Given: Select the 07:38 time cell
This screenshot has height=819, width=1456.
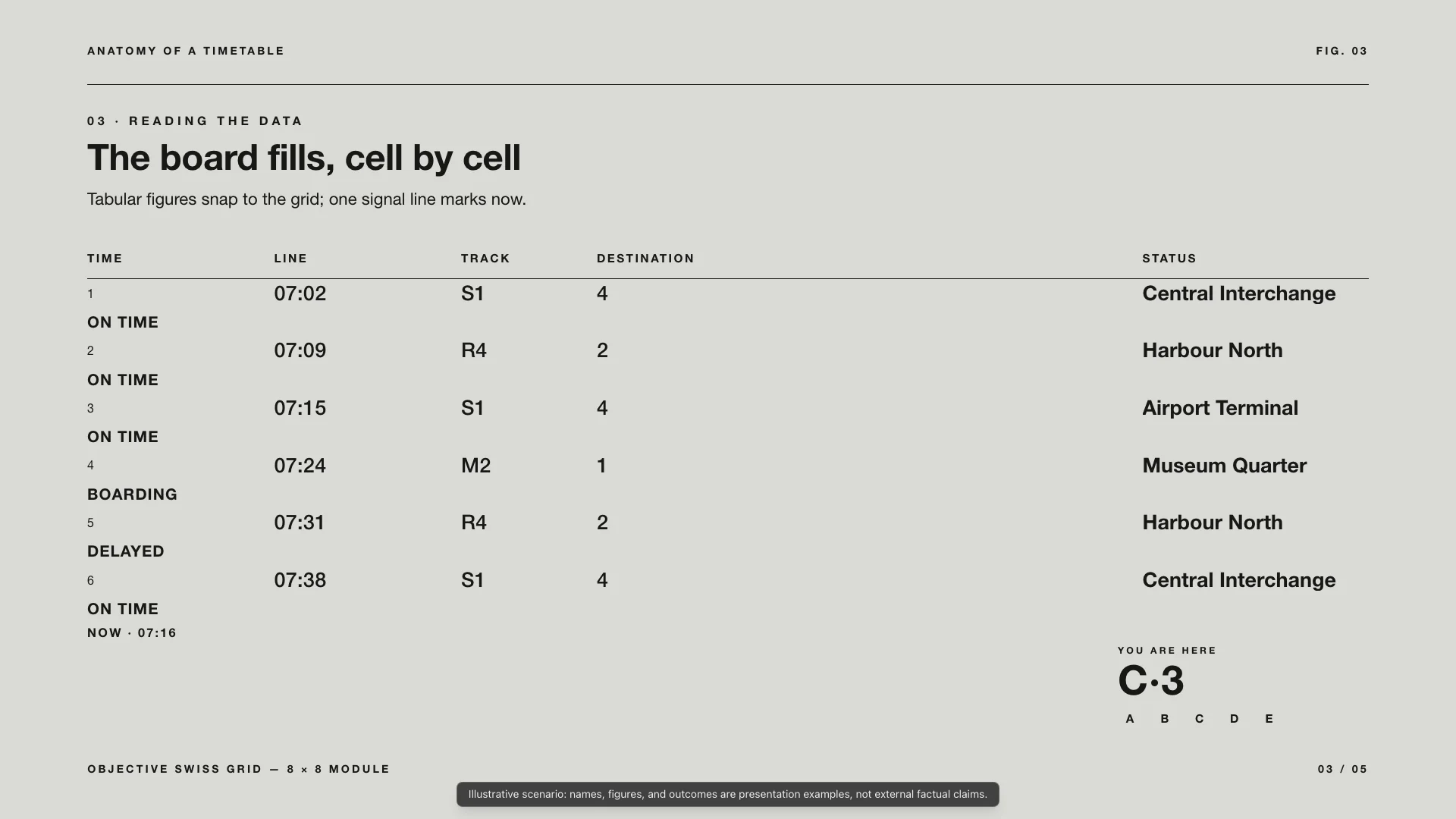Looking at the screenshot, I should [300, 580].
